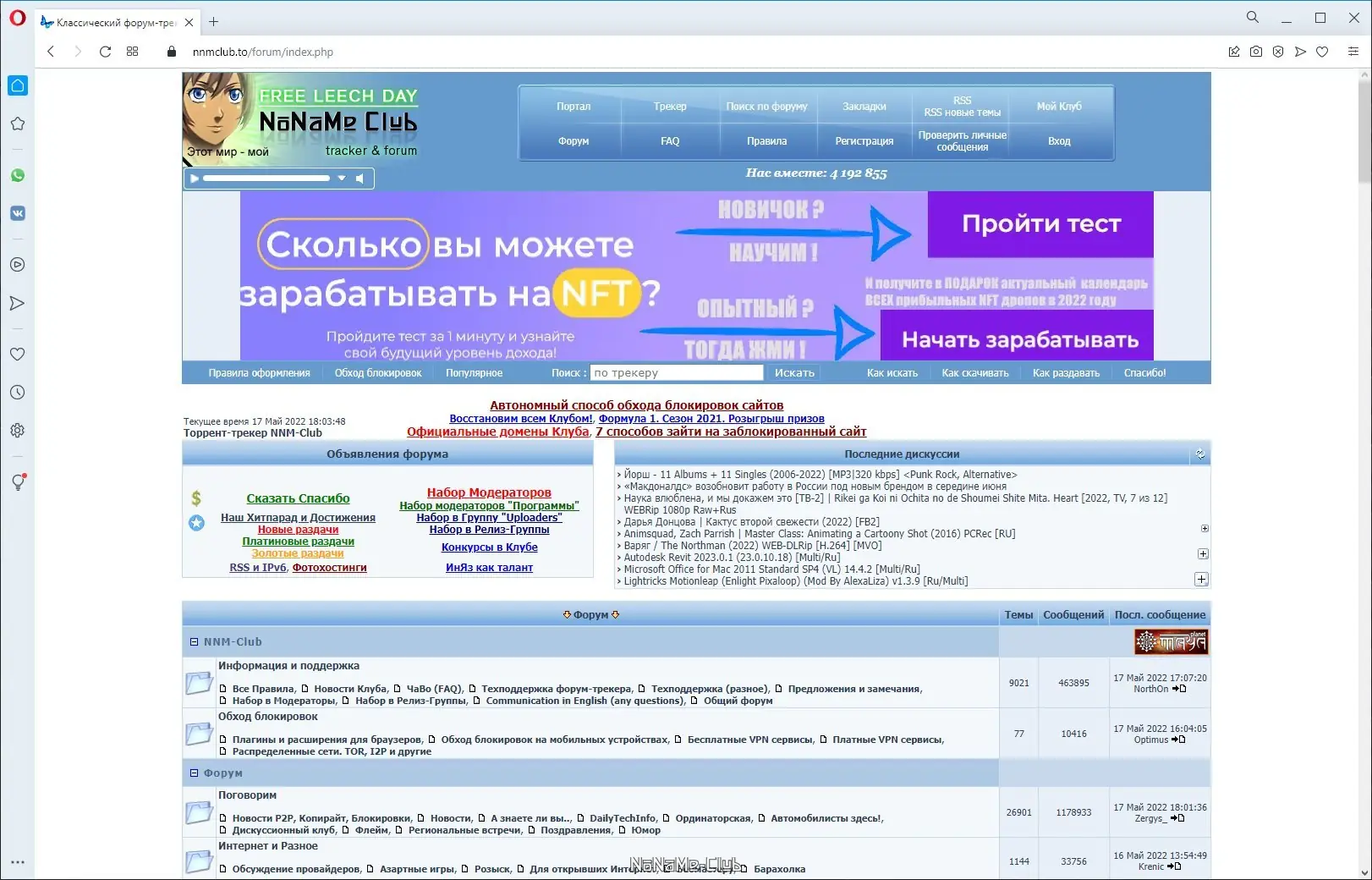Click the edit page pencil icon in address bar
Image resolution: width=1372 pixels, height=880 pixels.
[x=1234, y=52]
